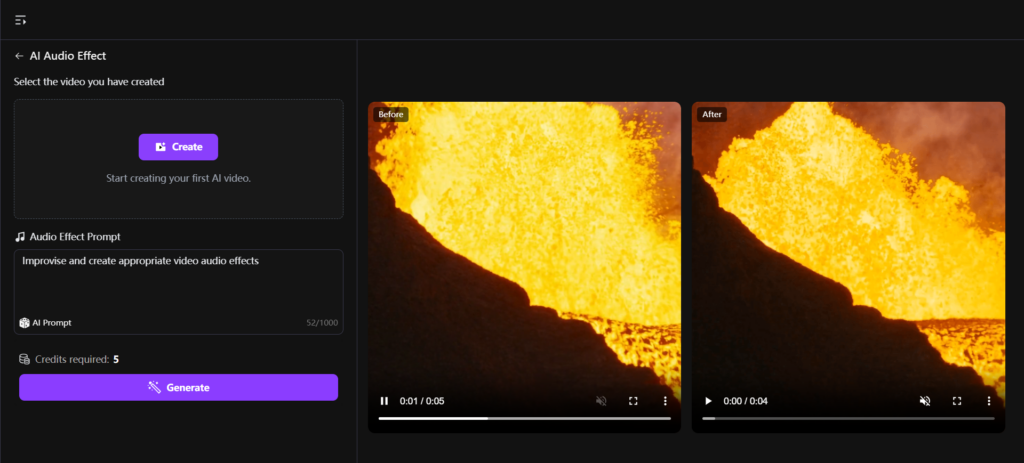Viewport: 1024px width, 463px height.
Task: Open more options on the Before video
Action: 665,401
